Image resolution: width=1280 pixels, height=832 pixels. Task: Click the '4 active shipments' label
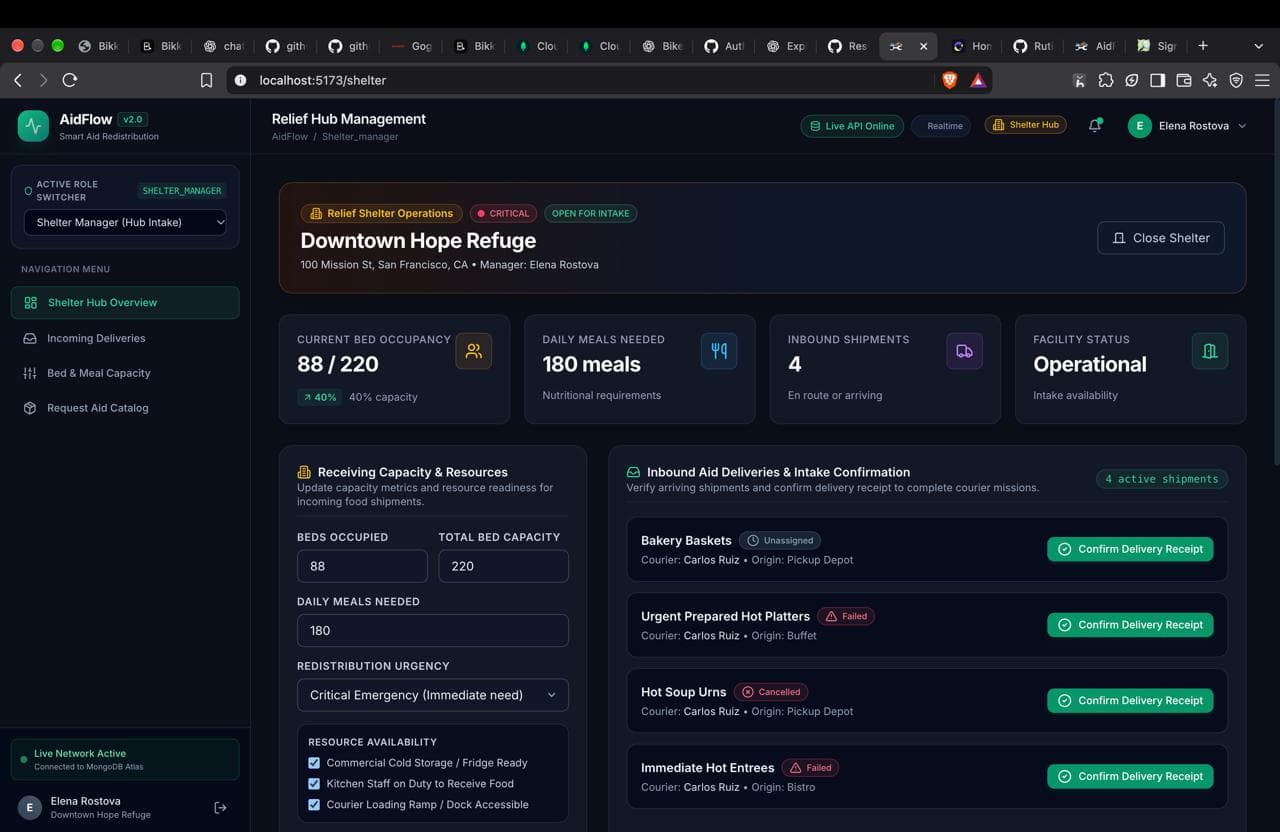(1162, 479)
